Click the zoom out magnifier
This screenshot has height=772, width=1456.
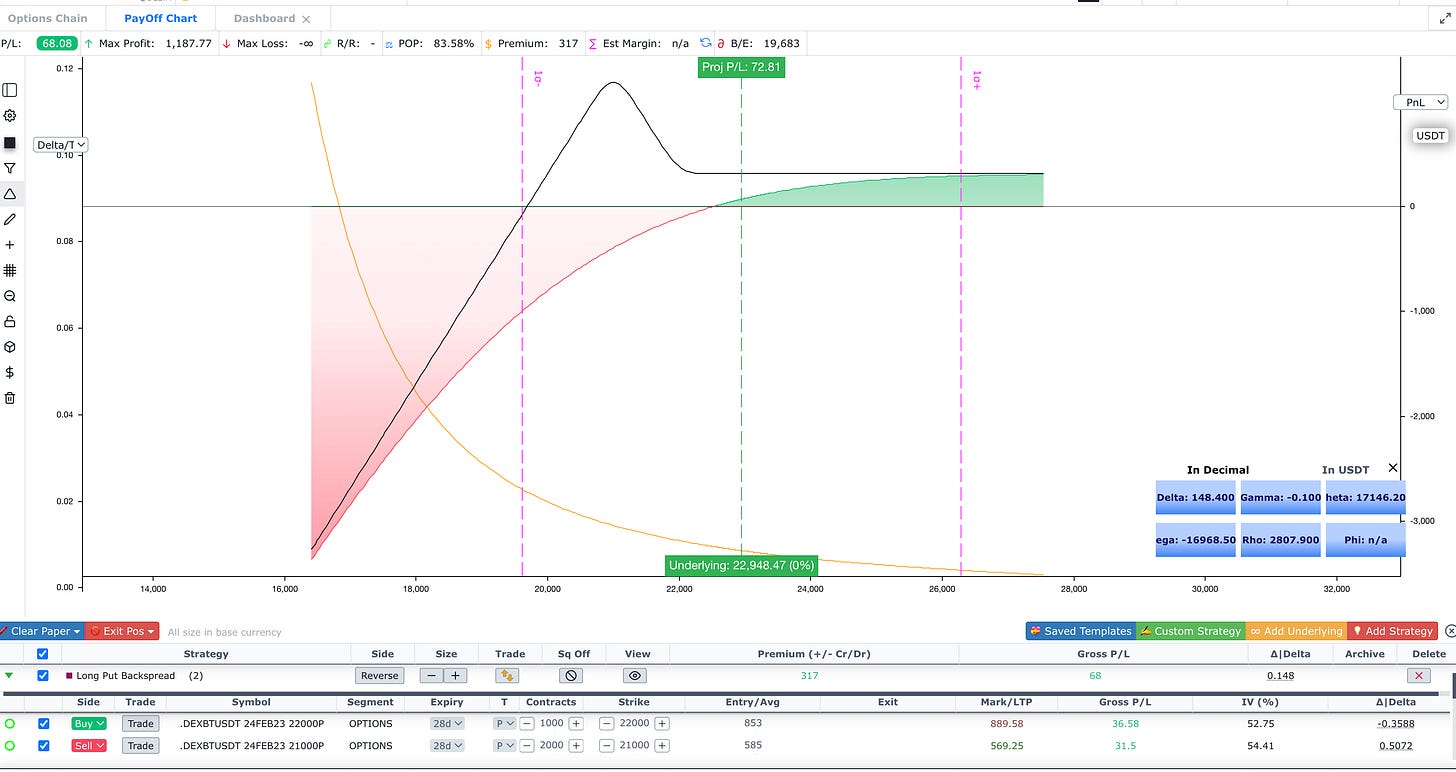pos(10,296)
